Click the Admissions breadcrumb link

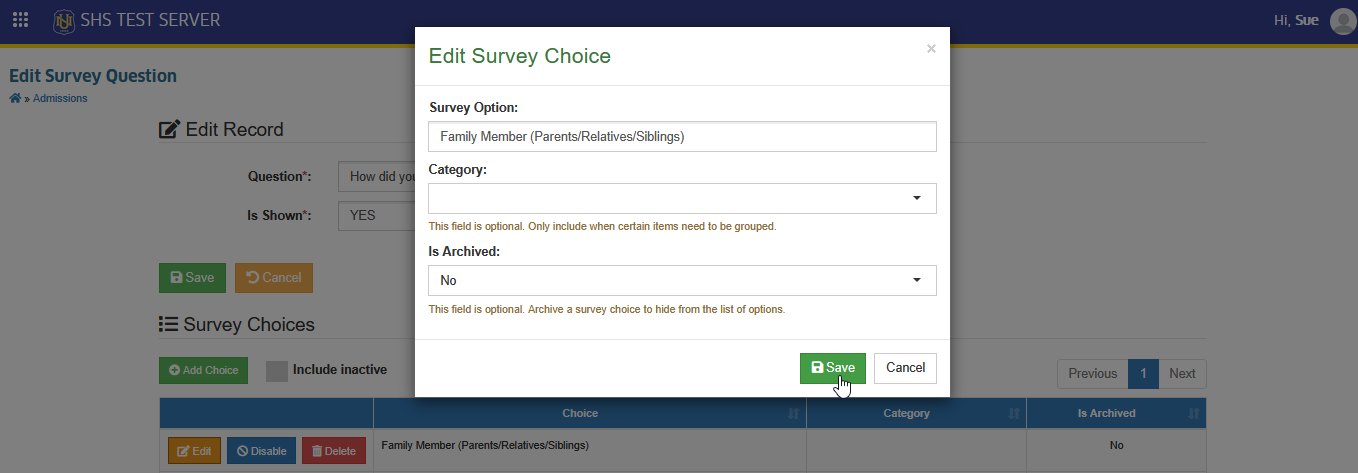(60, 98)
